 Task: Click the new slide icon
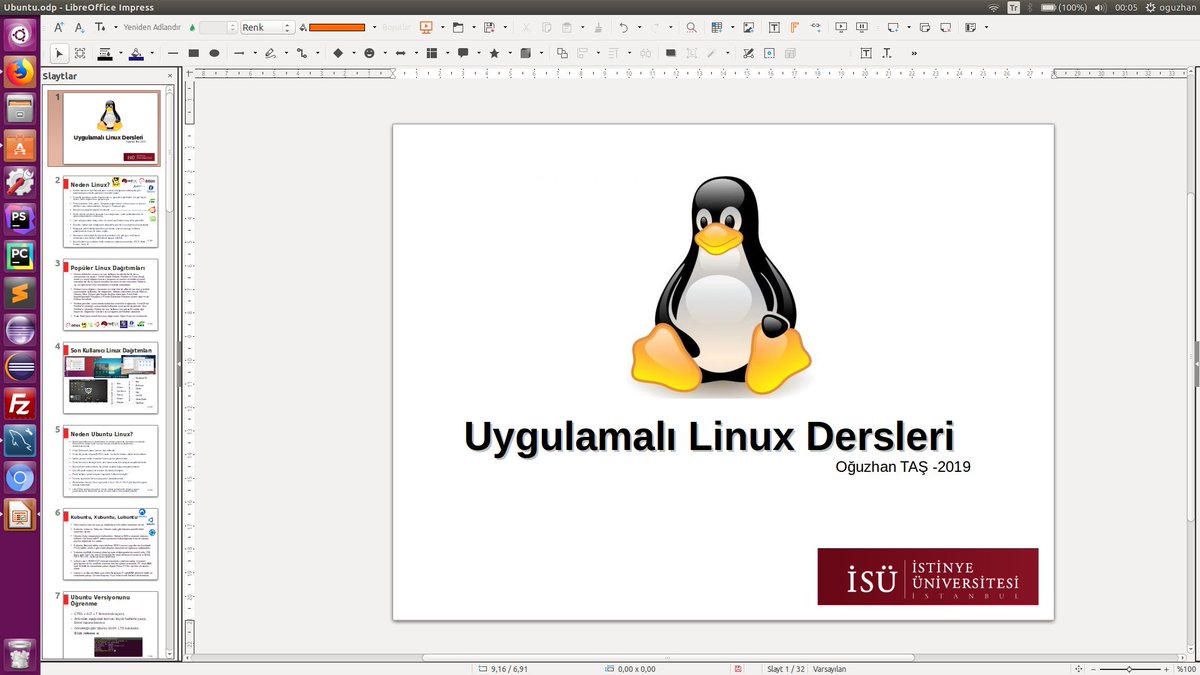tap(893, 27)
